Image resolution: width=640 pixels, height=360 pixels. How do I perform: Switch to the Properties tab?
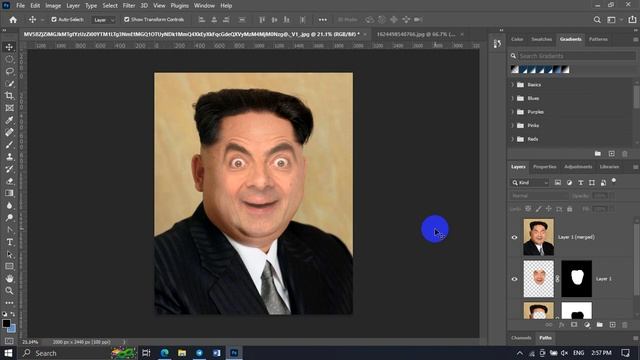point(544,167)
